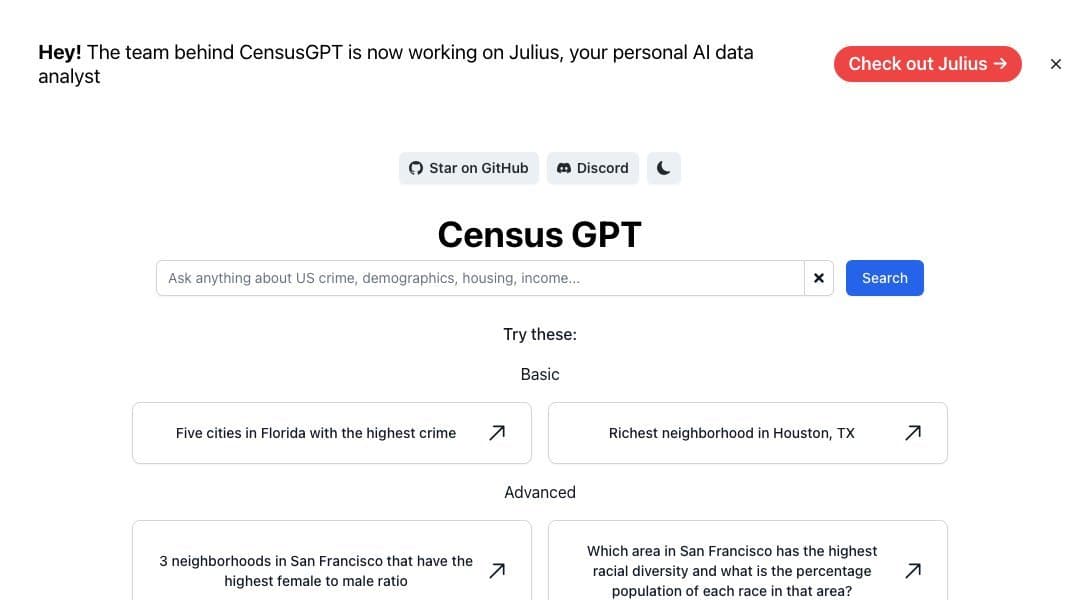The height and width of the screenshot is (600, 1080).
Task: Open Star on GitHub
Action: (468, 168)
